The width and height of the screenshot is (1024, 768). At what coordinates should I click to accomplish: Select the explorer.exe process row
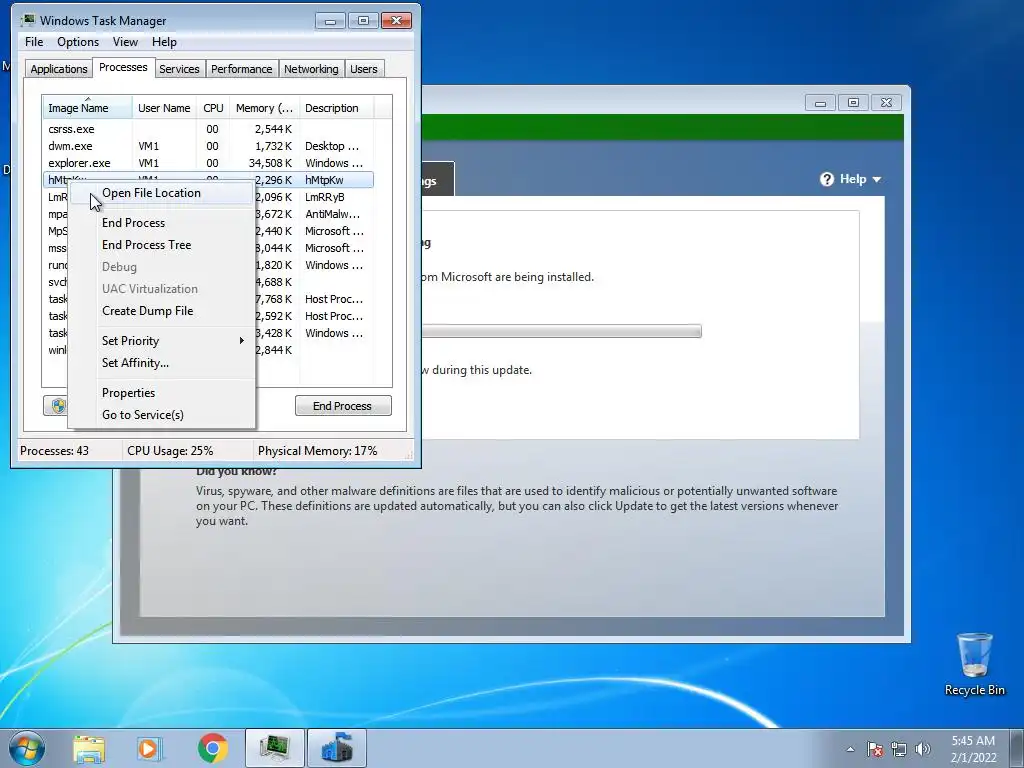pos(208,163)
